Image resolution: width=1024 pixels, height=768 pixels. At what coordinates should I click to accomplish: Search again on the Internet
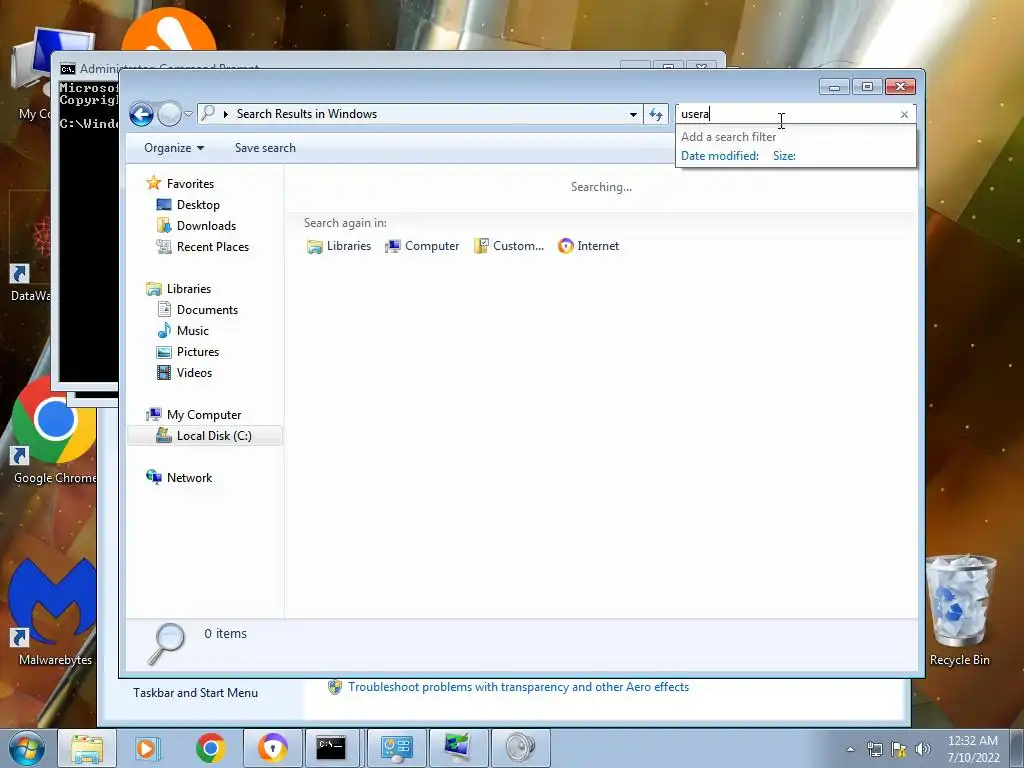point(588,246)
